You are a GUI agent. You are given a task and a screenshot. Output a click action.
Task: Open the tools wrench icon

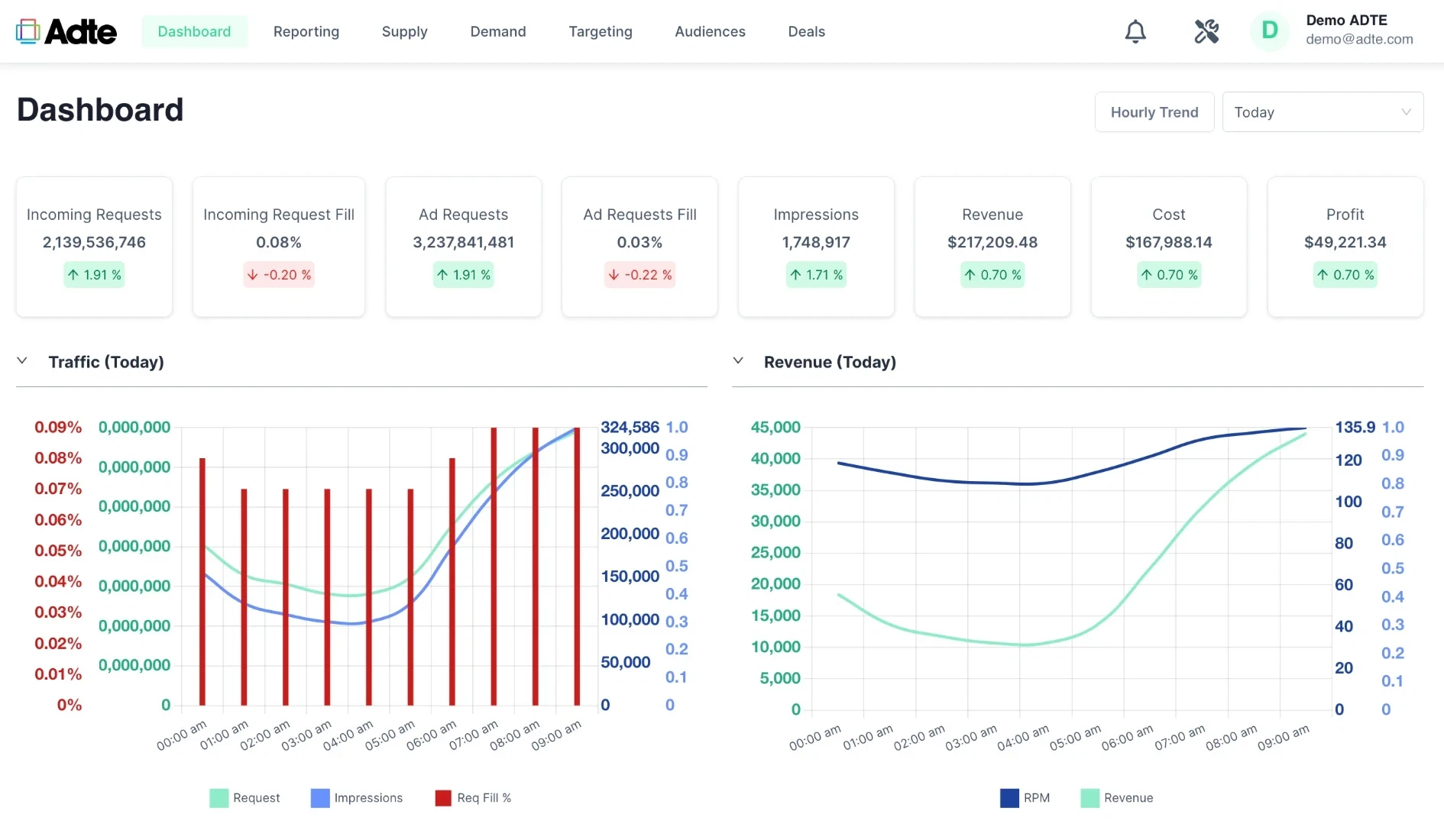pos(1206,31)
